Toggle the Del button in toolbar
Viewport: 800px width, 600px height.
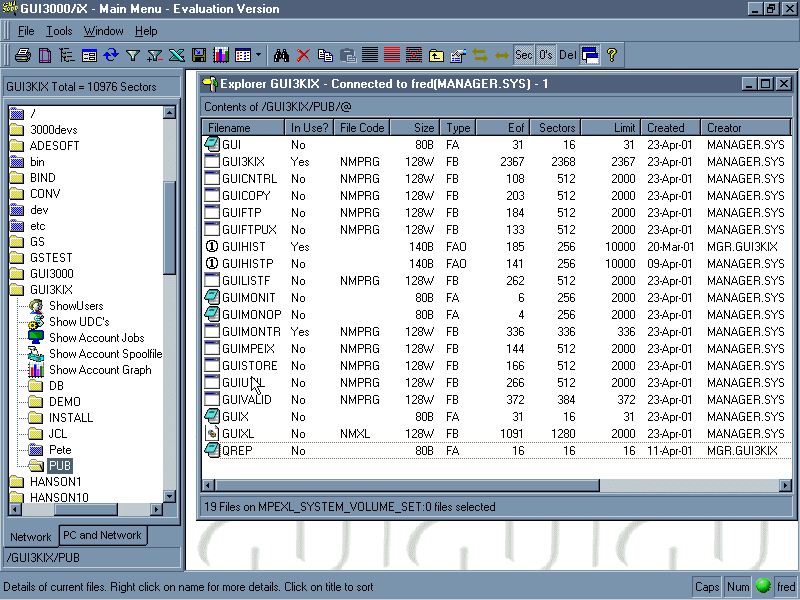(567, 55)
